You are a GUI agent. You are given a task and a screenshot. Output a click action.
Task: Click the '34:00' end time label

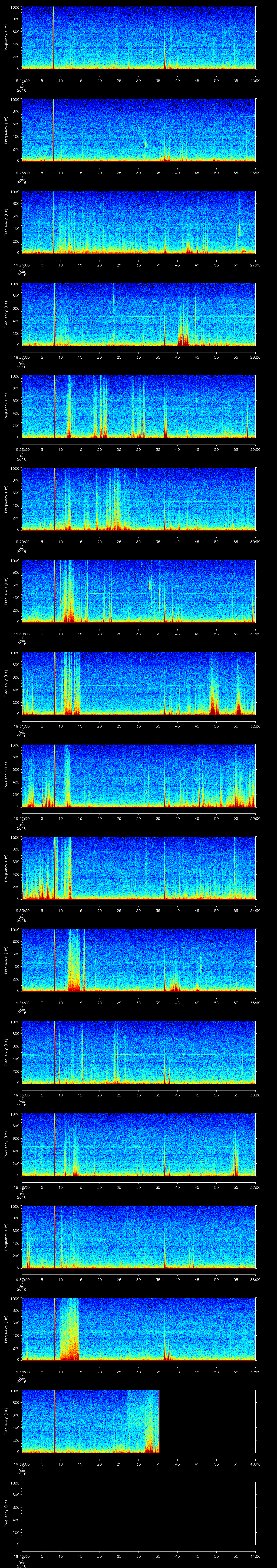[x=255, y=910]
